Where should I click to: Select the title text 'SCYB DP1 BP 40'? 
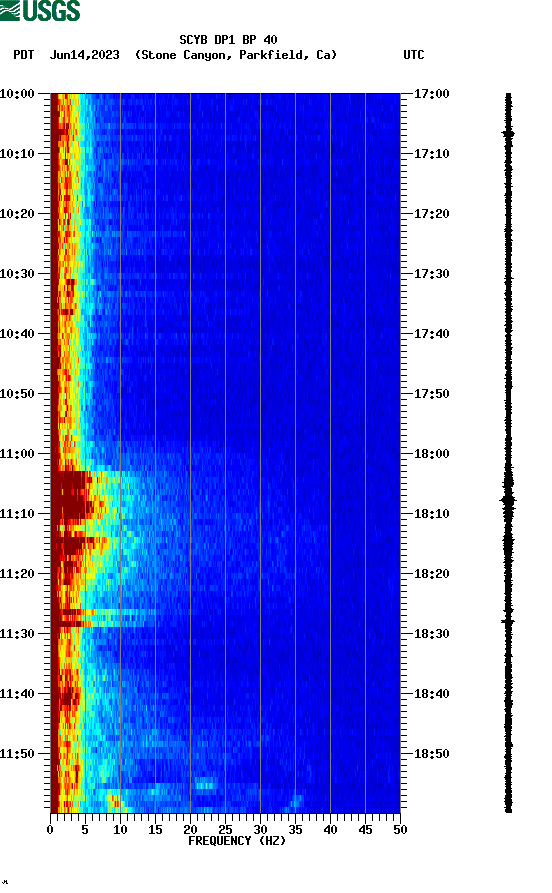pyautogui.click(x=228, y=40)
